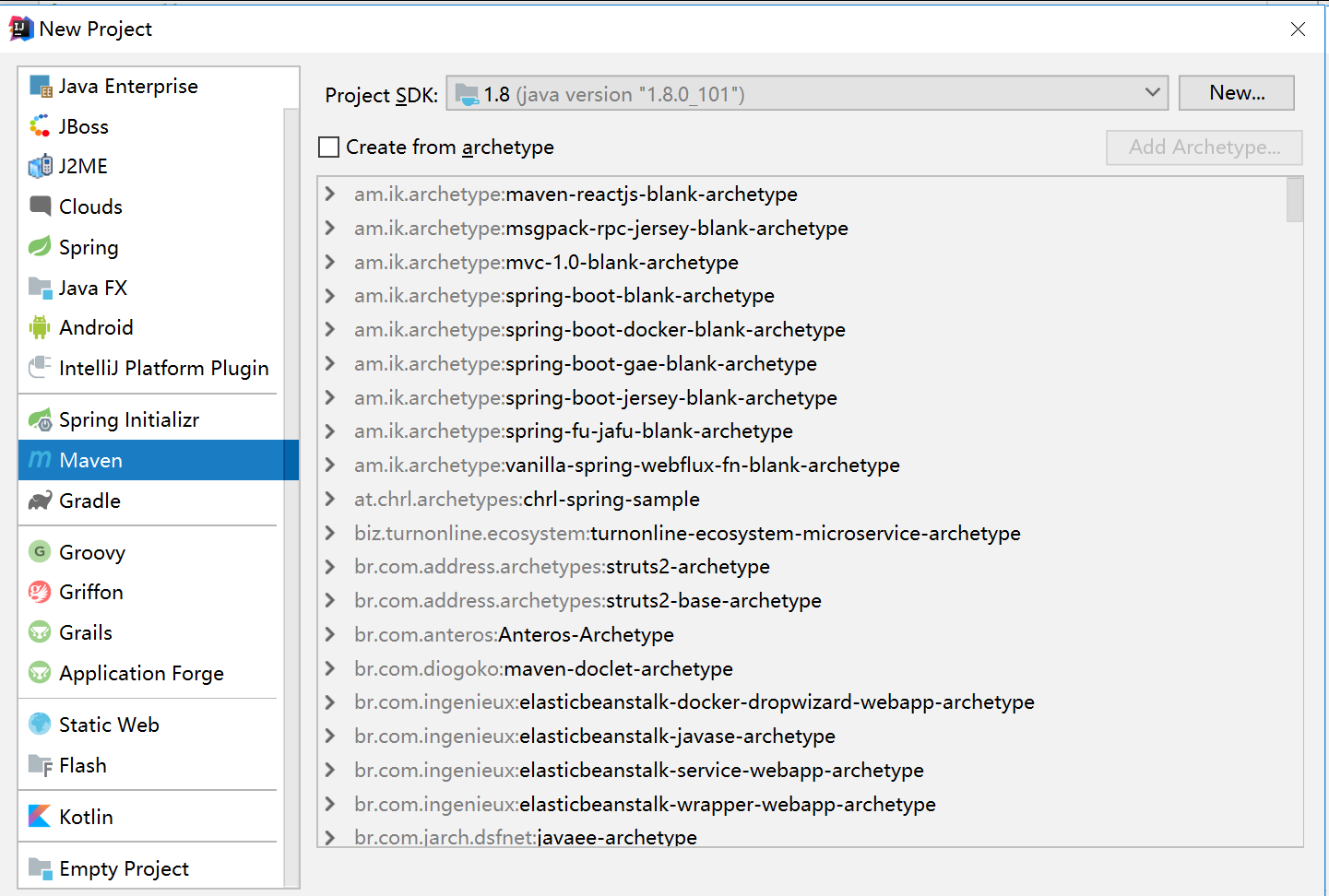Enable Create from archetype checkbox
Image resolution: width=1329 pixels, height=896 pixels.
pyautogui.click(x=328, y=147)
